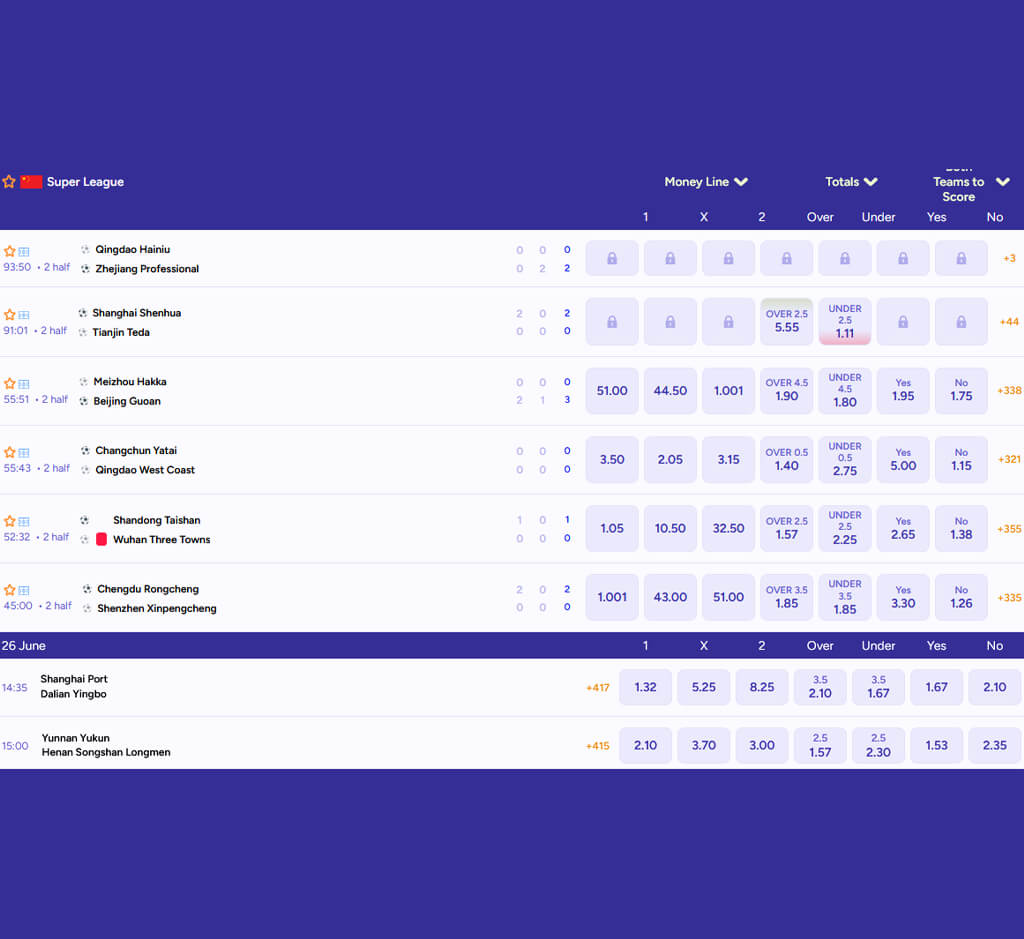Open Yunnan Yukun vs Henan Songshan match
The height and width of the screenshot is (939, 1024).
coord(106,745)
